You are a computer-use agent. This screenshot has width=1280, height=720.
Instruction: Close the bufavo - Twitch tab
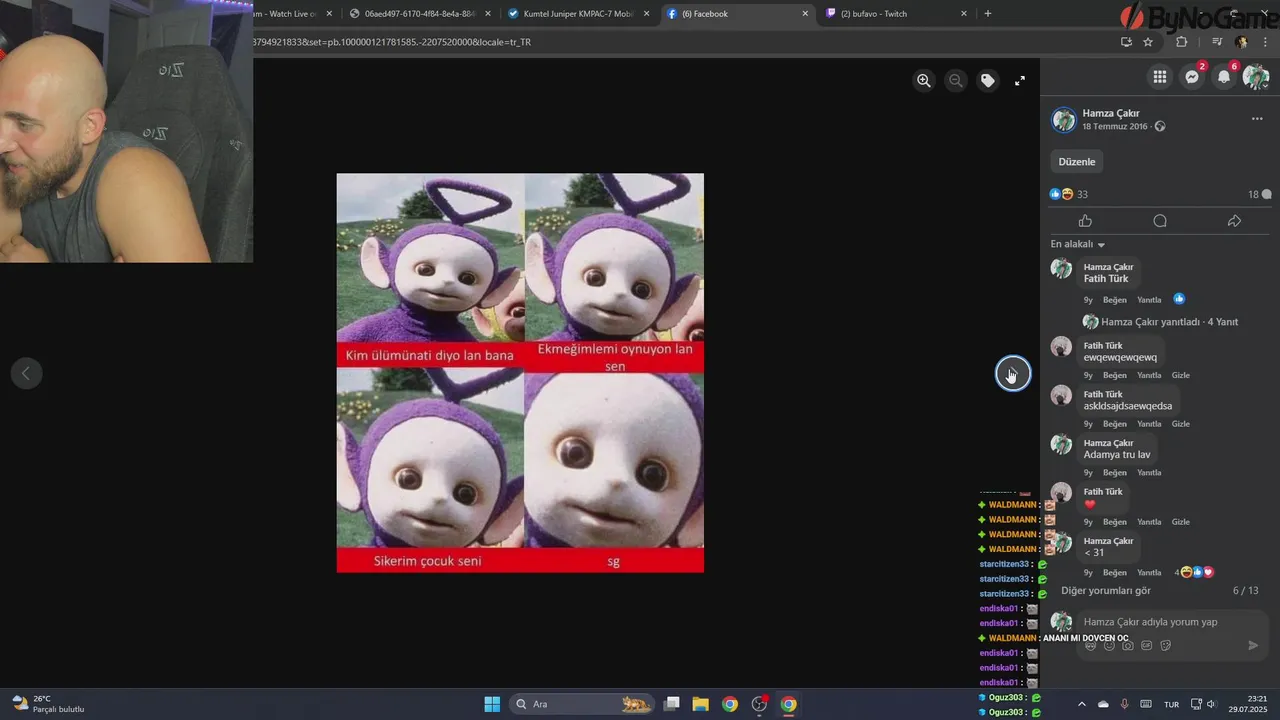tap(964, 14)
